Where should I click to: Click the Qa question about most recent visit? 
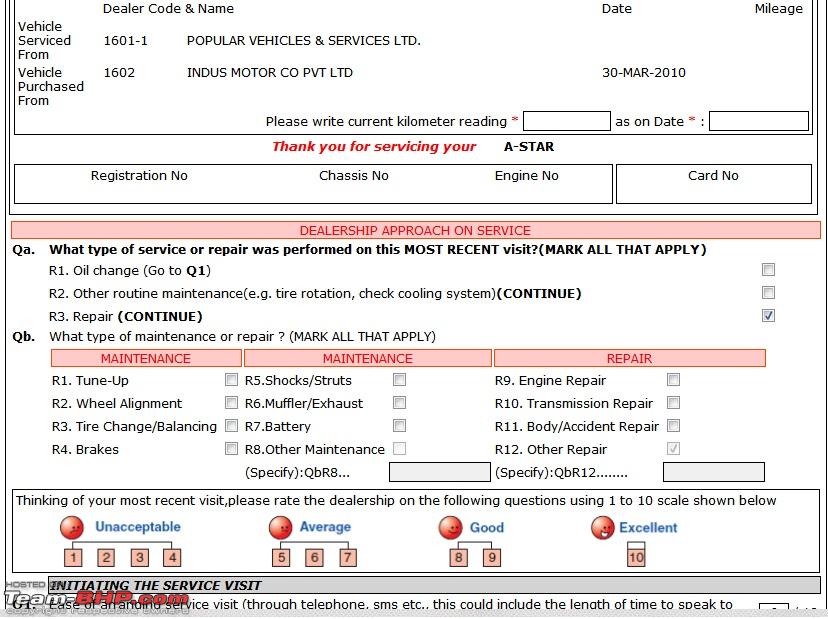point(378,249)
